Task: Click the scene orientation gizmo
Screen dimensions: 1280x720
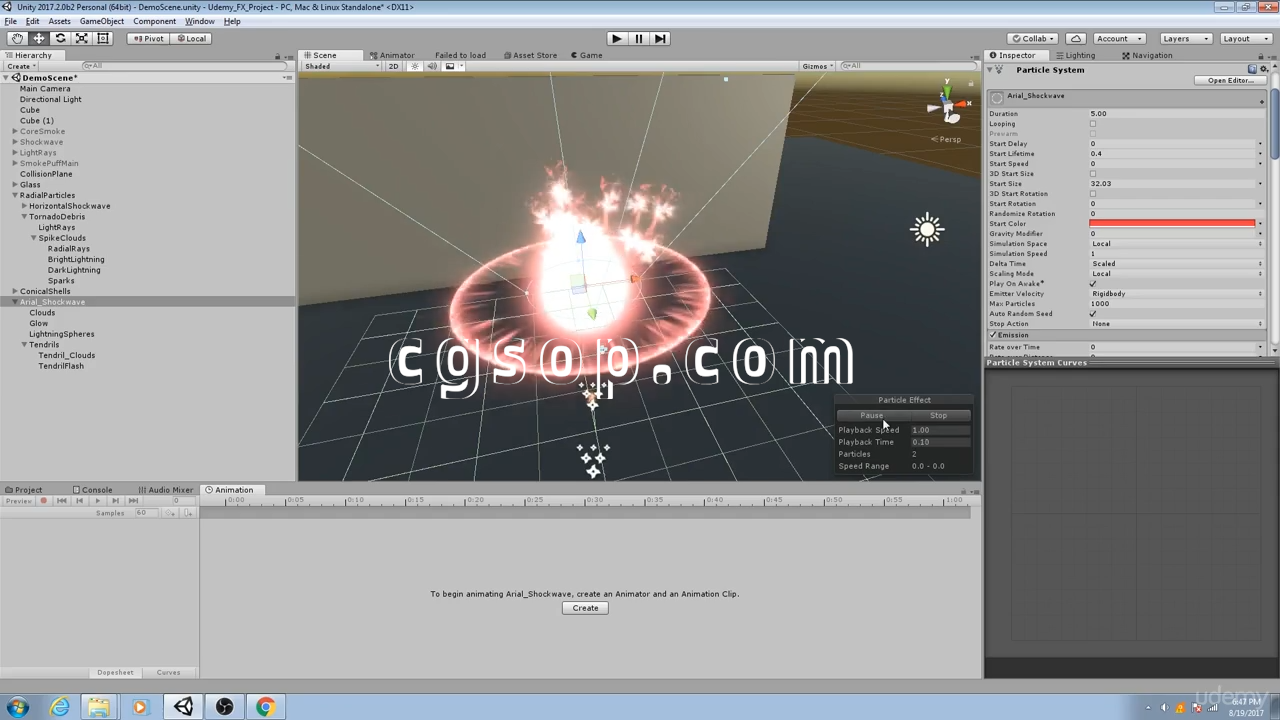Action: coord(946,105)
